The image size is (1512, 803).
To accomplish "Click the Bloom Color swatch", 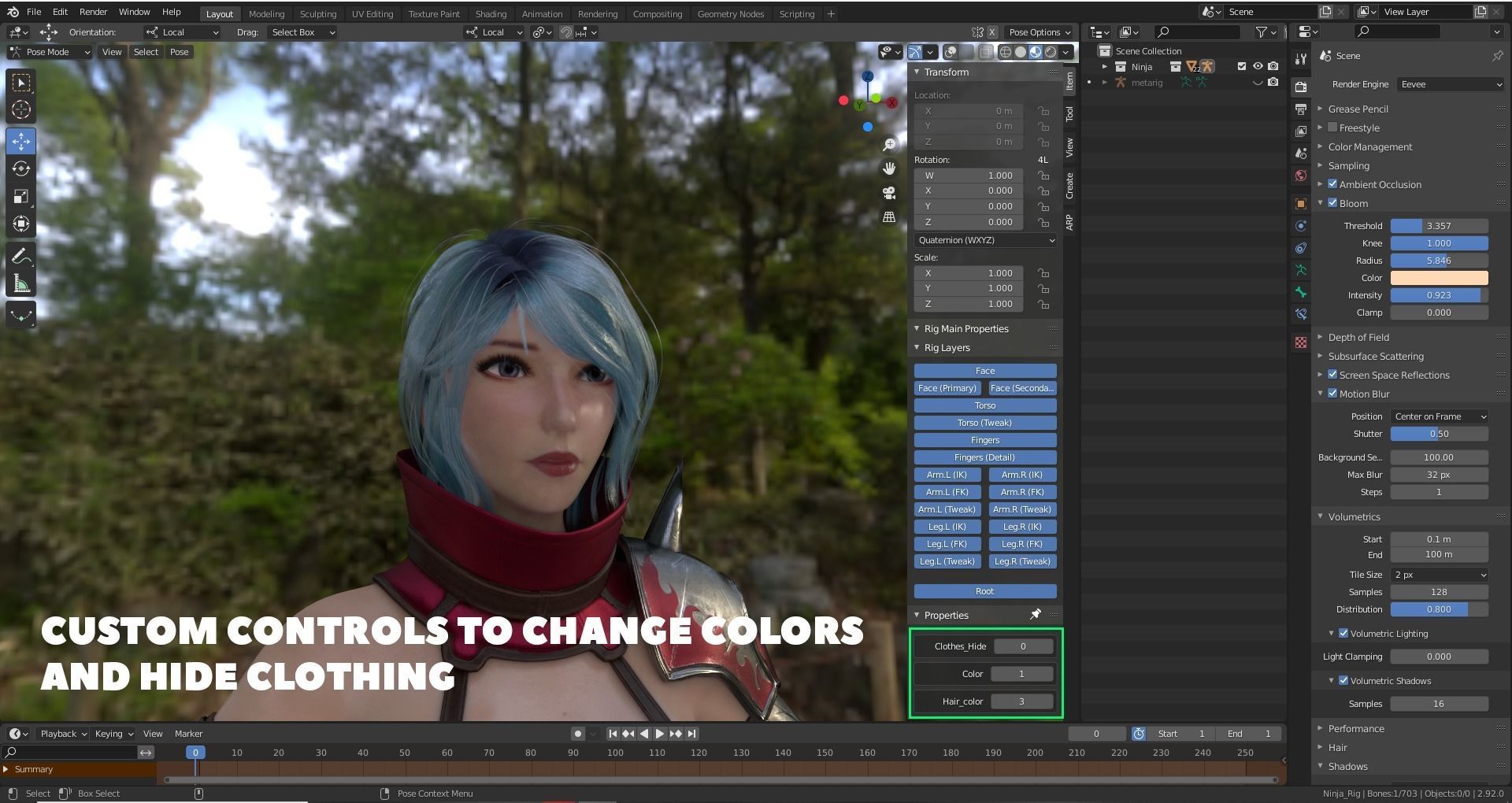I will coord(1439,278).
